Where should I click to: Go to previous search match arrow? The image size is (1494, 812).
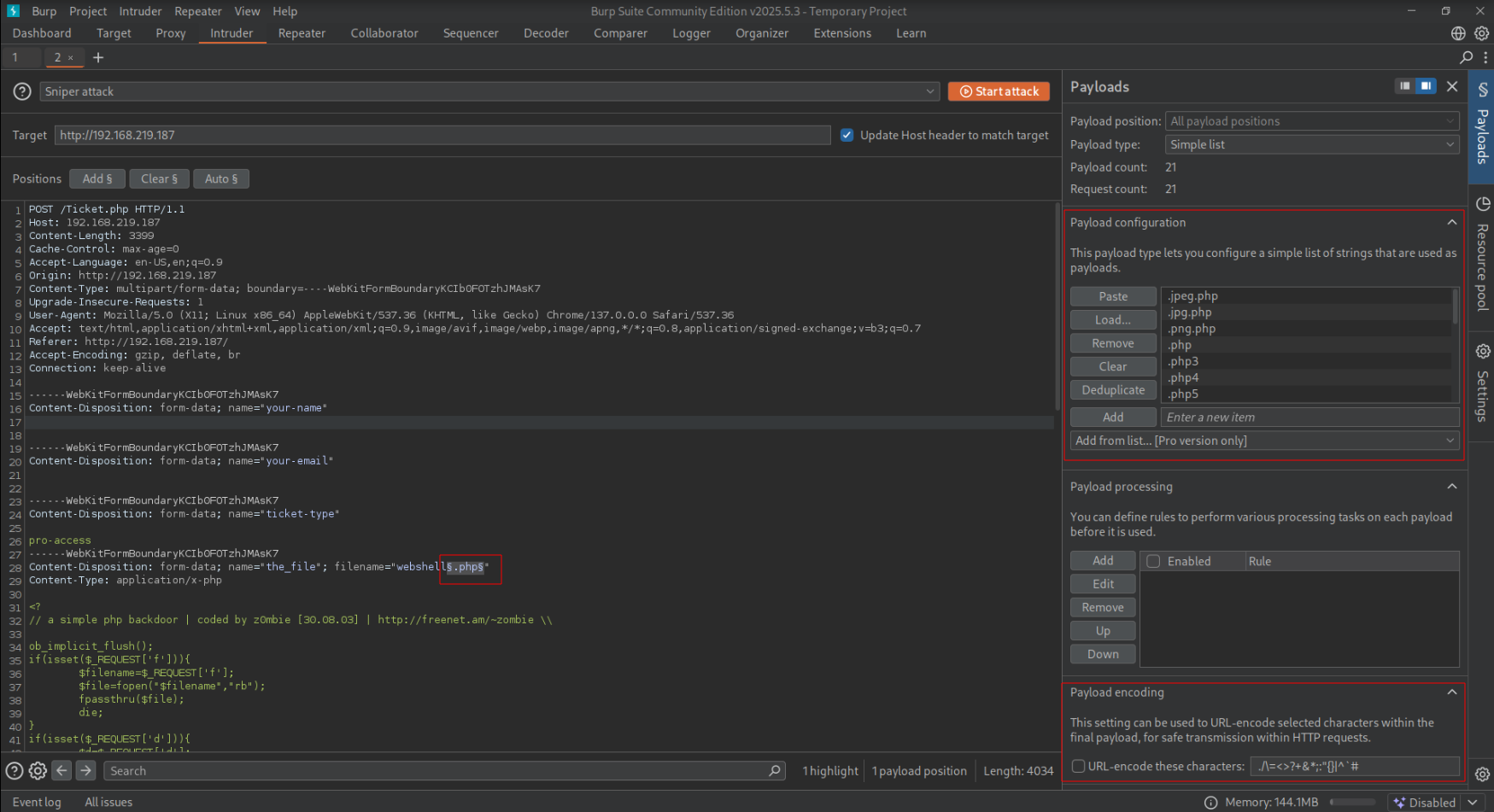[x=62, y=770]
